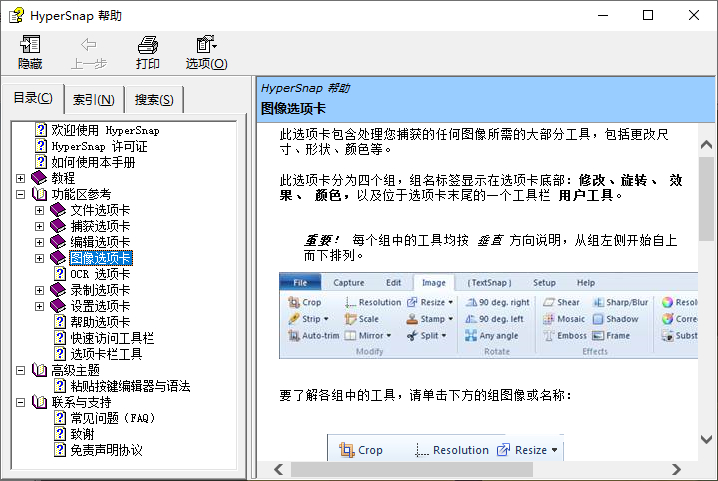Open the 免责声明协议 topic
Image resolution: width=718 pixels, height=481 pixels.
106,450
